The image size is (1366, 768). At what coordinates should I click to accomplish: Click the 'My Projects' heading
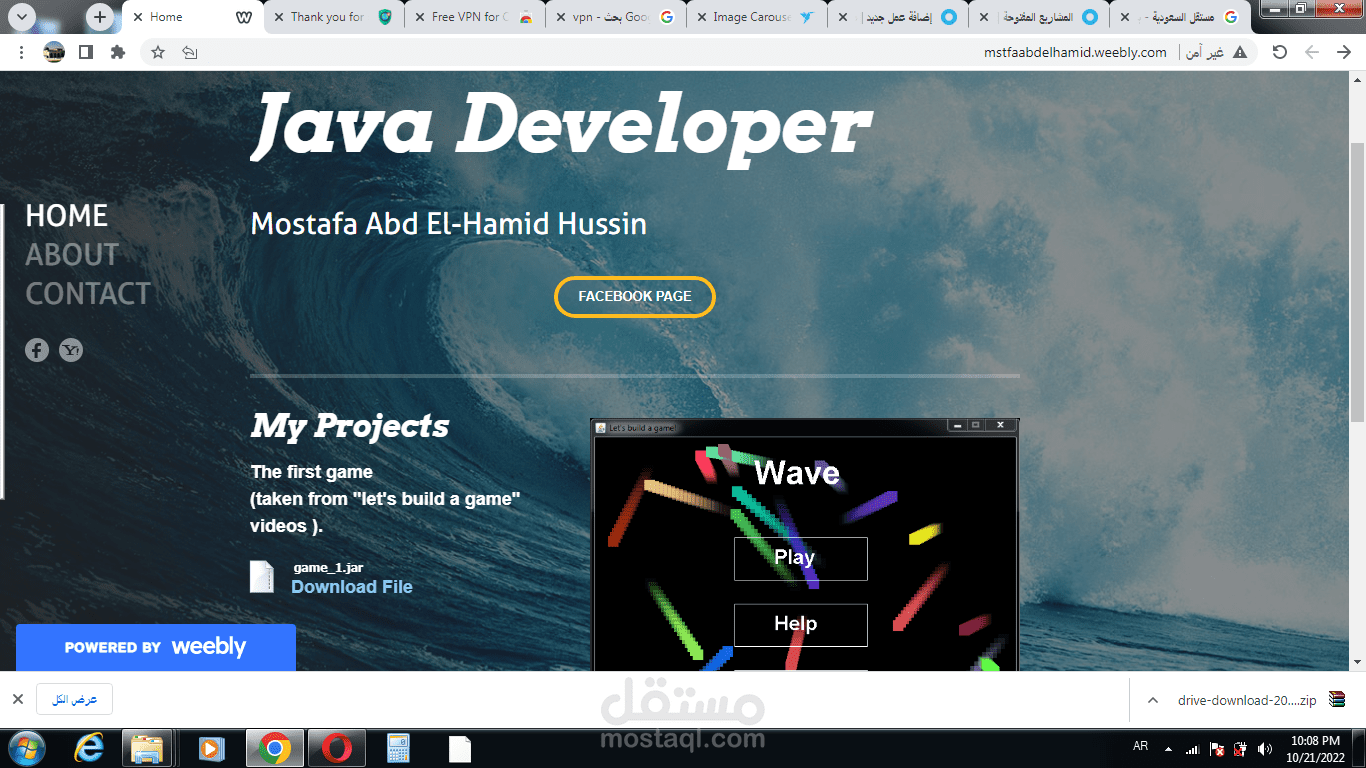350,426
